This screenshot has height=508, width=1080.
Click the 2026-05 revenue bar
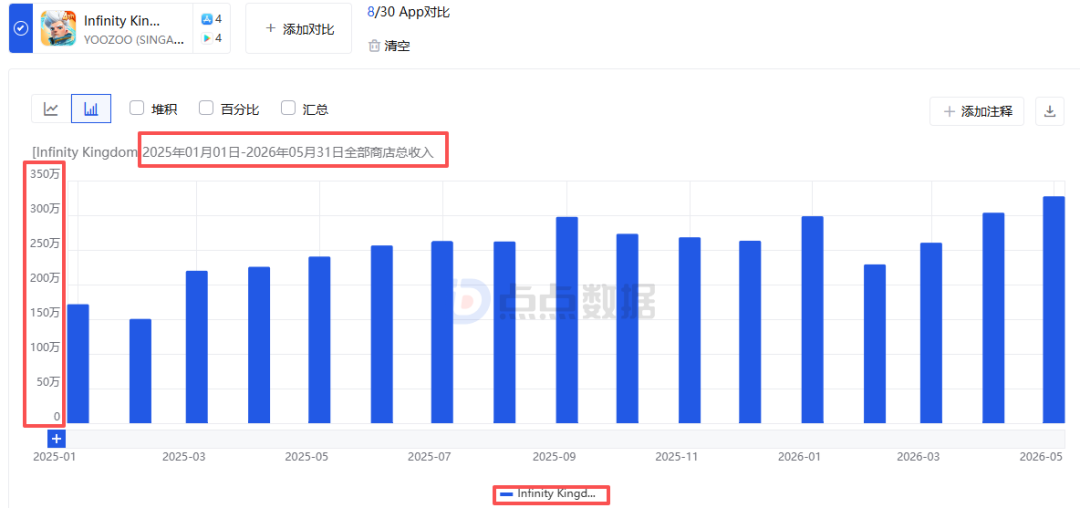click(x=1054, y=310)
